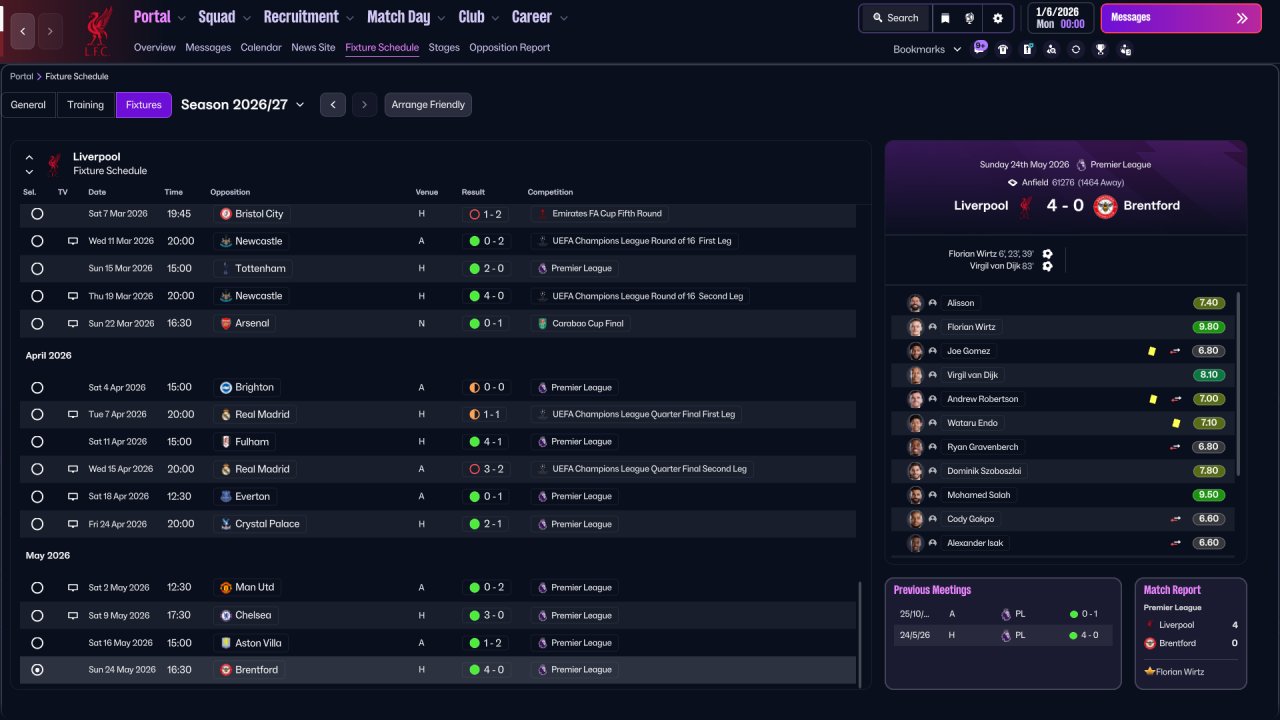Open settings via the gear icon
Image resolution: width=1280 pixels, height=720 pixels.
(x=997, y=18)
